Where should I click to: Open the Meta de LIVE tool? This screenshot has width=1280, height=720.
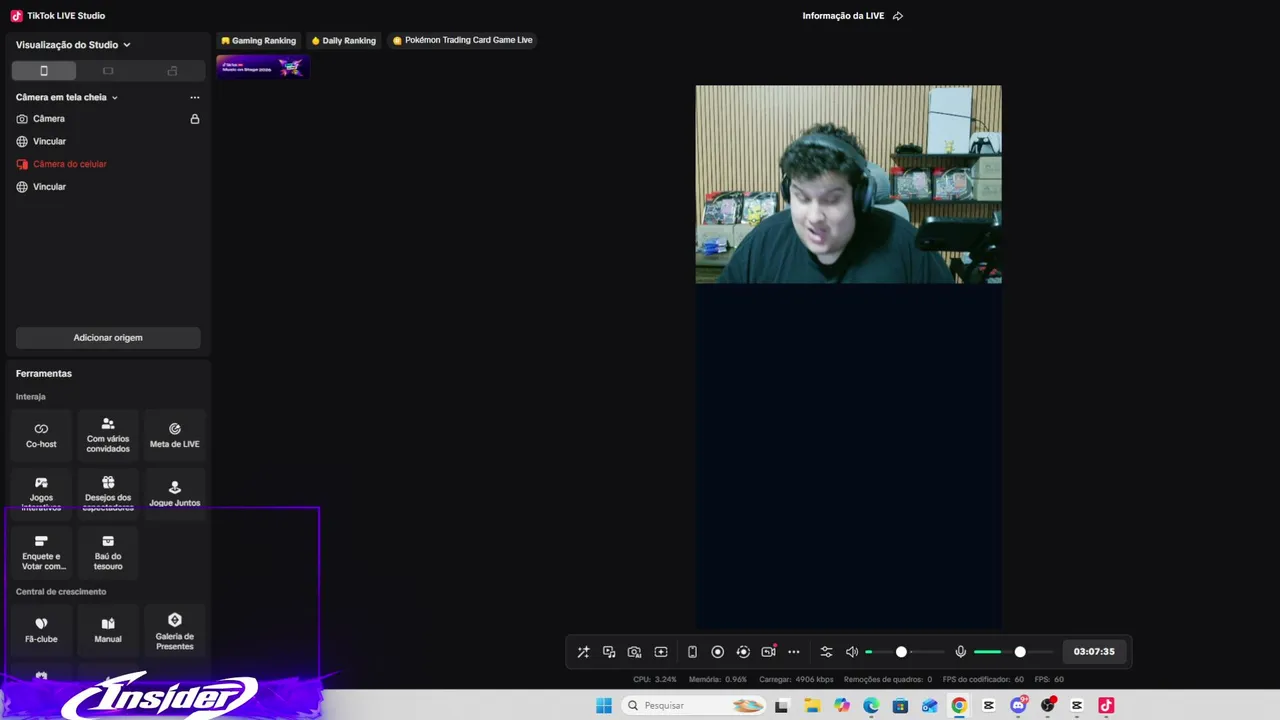[x=175, y=435]
